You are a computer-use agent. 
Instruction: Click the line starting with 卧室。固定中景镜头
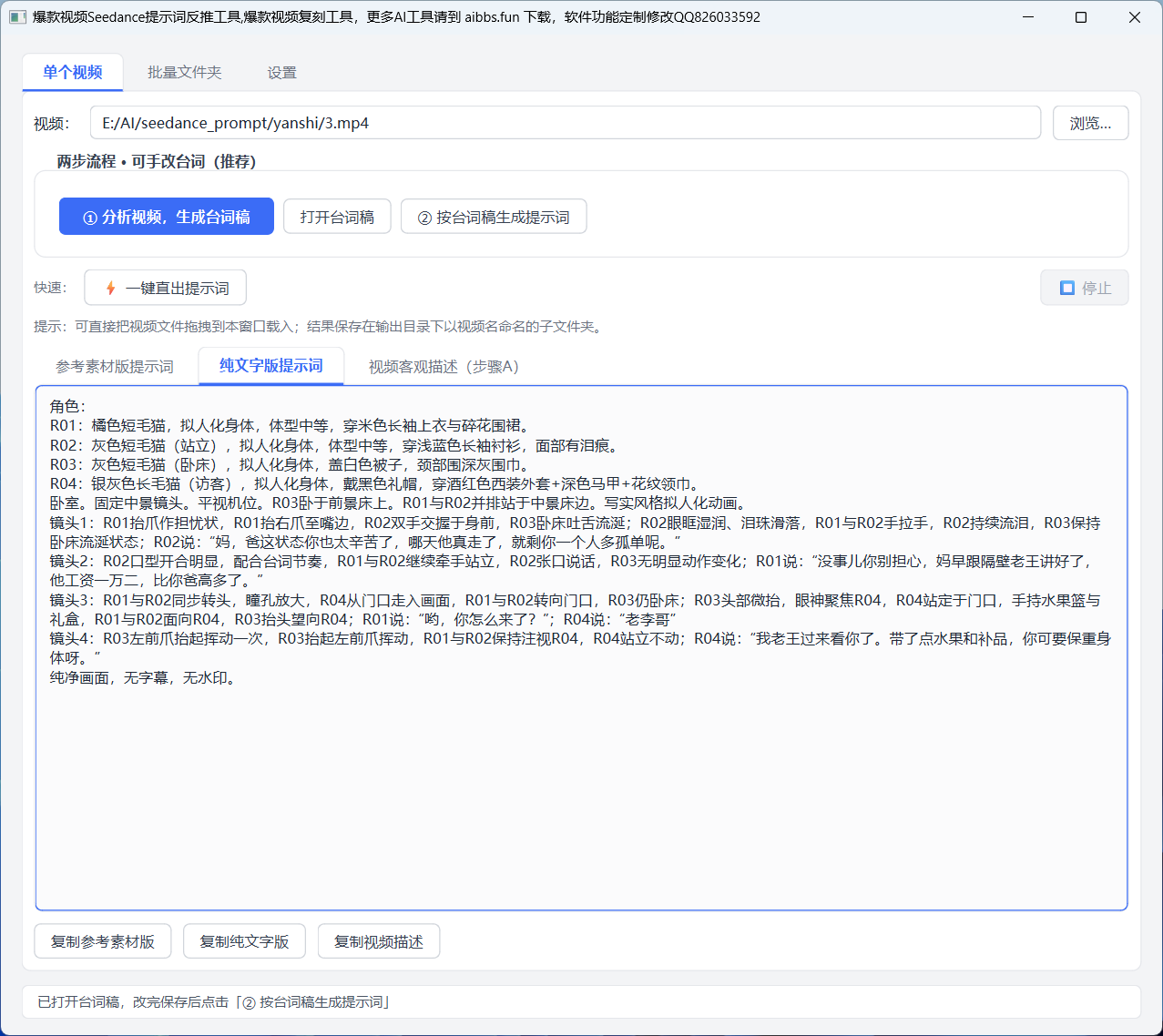(x=399, y=503)
